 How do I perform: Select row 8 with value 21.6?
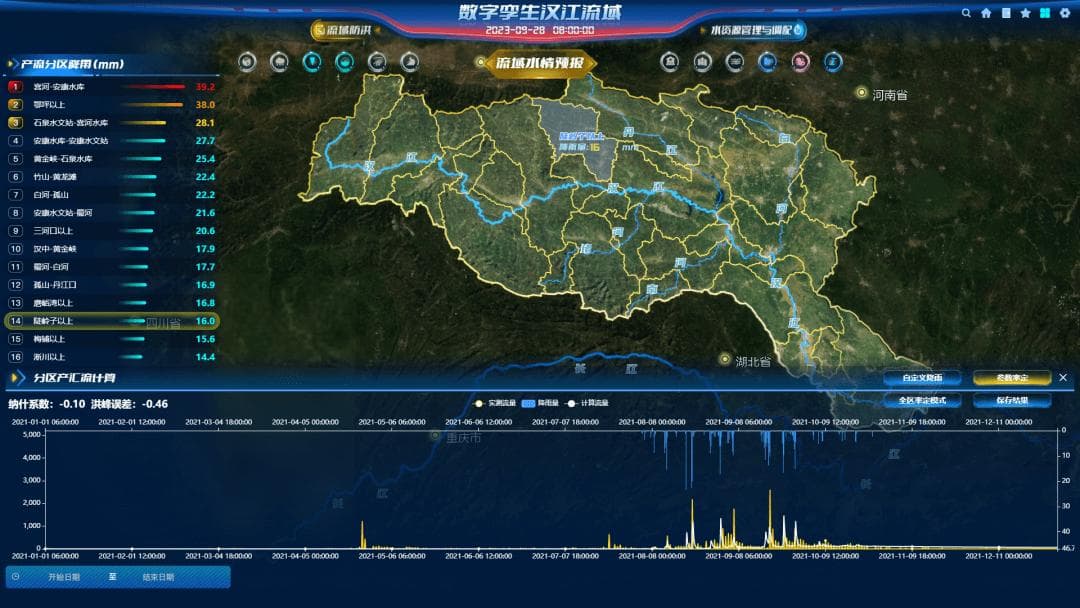(x=112, y=213)
